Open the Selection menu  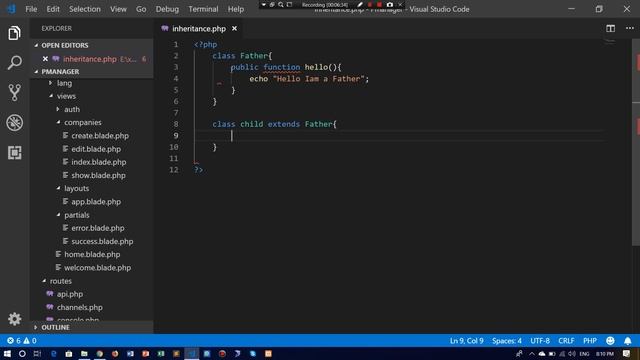click(84, 9)
